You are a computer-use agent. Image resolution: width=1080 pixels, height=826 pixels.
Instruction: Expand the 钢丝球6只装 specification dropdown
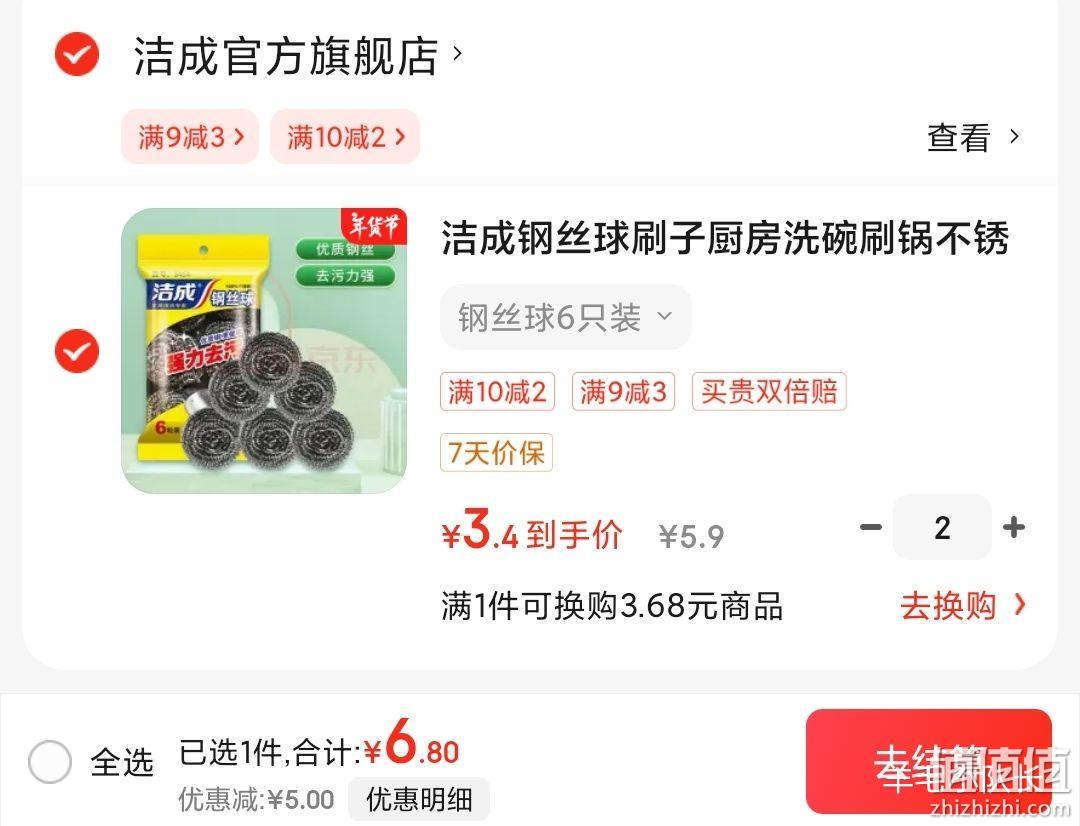565,317
